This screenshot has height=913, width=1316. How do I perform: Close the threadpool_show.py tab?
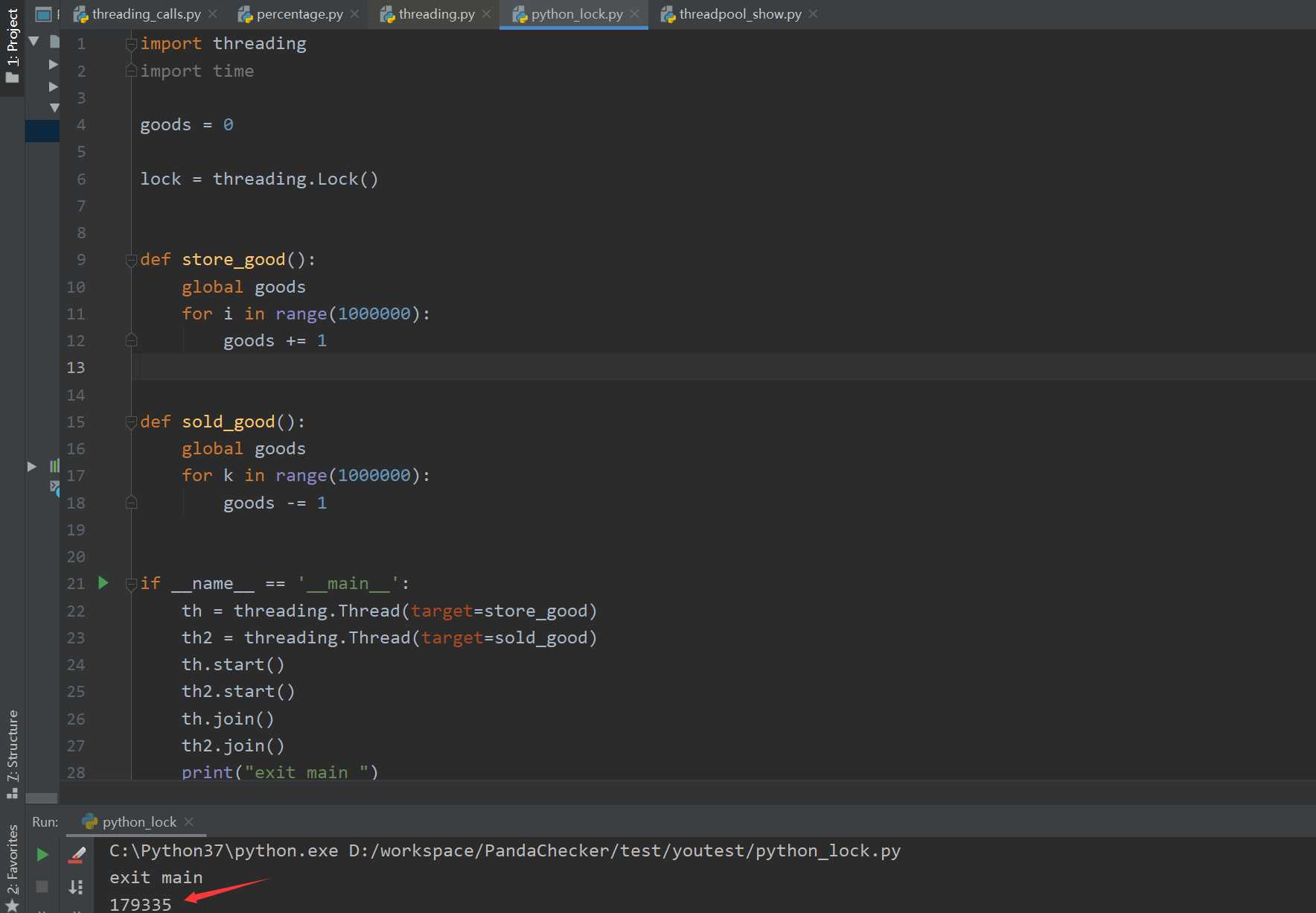pyautogui.click(x=813, y=14)
